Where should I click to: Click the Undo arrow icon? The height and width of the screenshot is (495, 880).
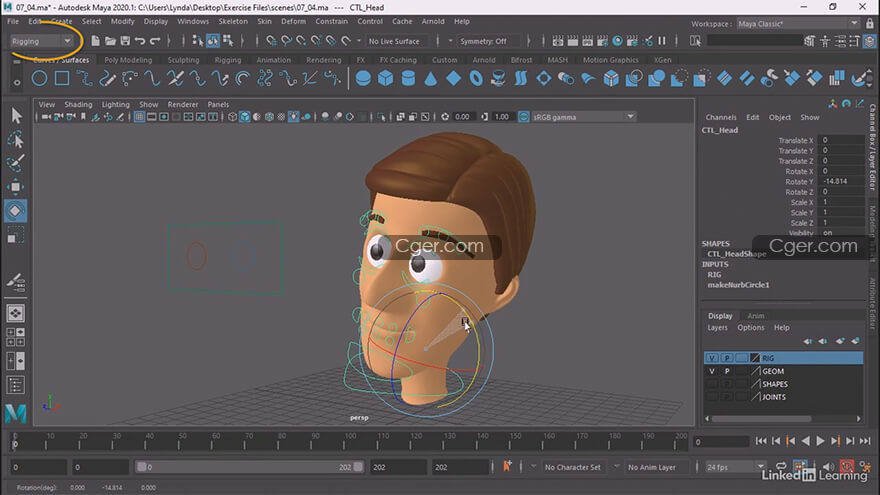pyautogui.click(x=139, y=41)
